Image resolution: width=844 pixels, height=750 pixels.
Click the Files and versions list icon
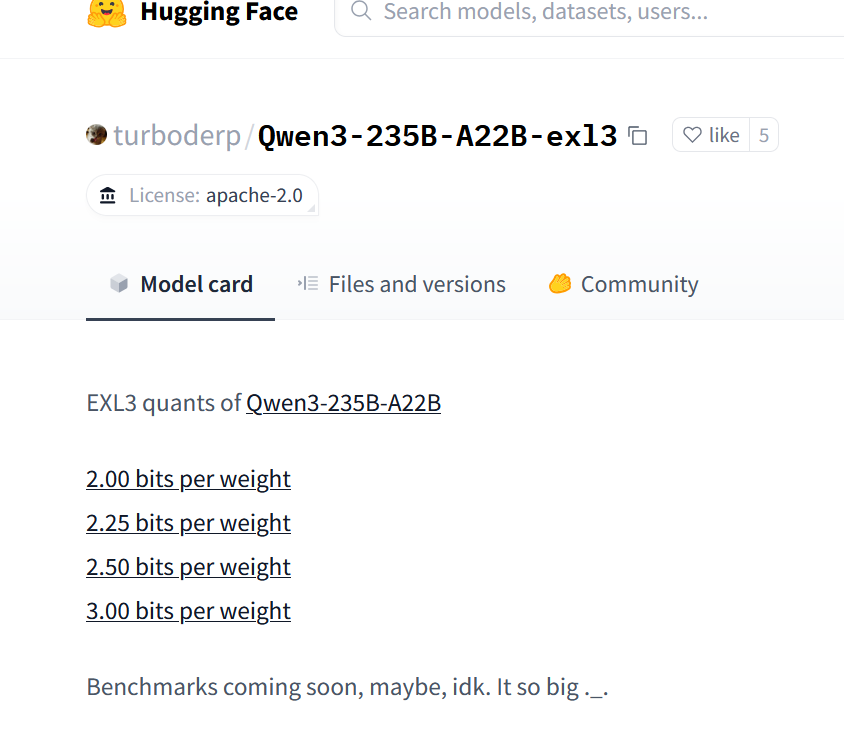coord(308,283)
